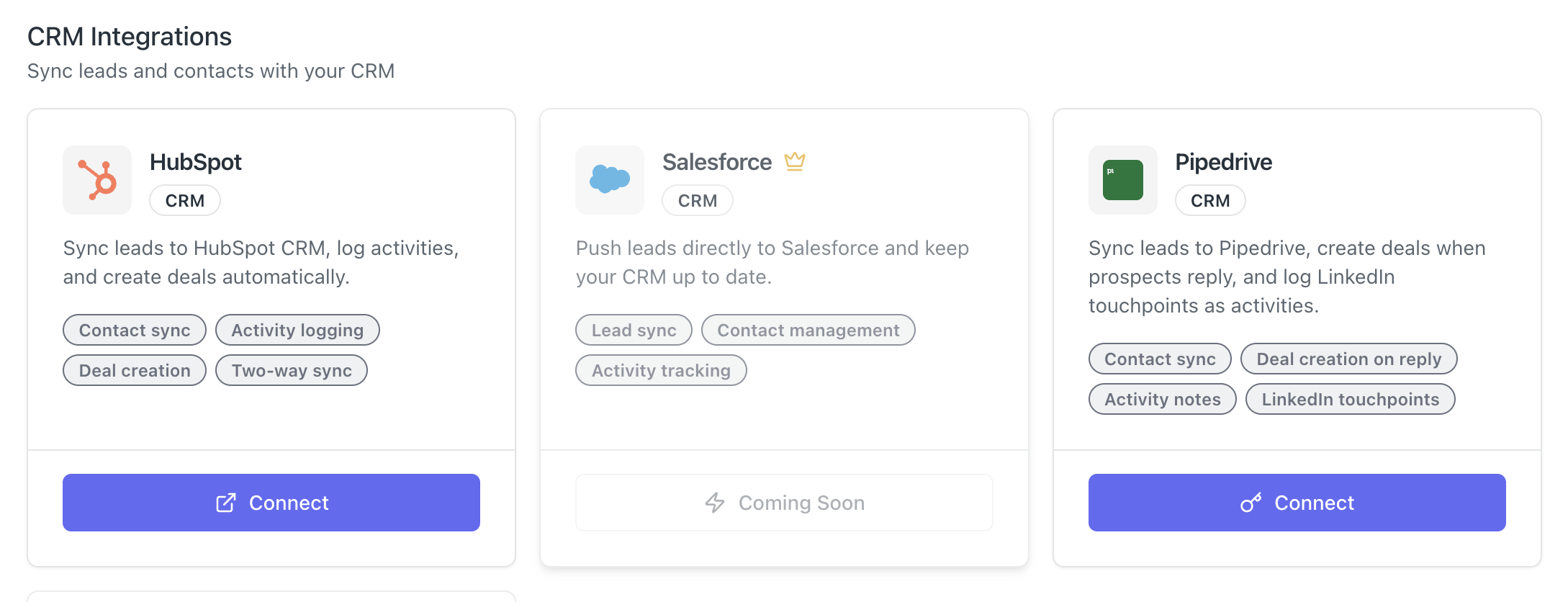Connect the Pipedrive integration
The image size is (1568, 602).
(x=1297, y=503)
